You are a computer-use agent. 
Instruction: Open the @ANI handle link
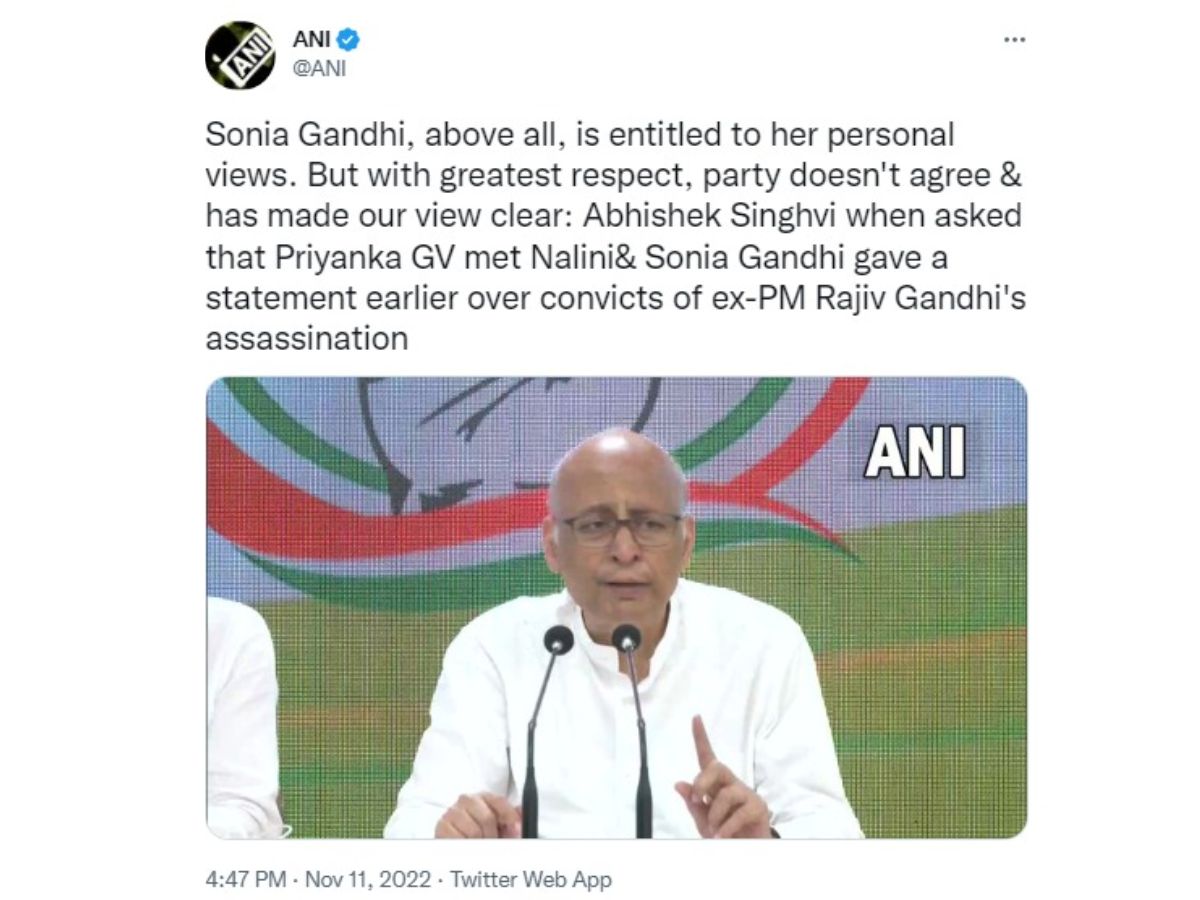319,70
